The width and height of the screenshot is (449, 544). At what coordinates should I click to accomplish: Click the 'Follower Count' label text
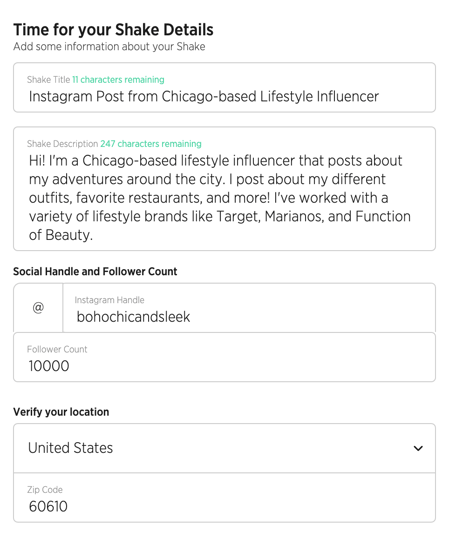click(57, 349)
